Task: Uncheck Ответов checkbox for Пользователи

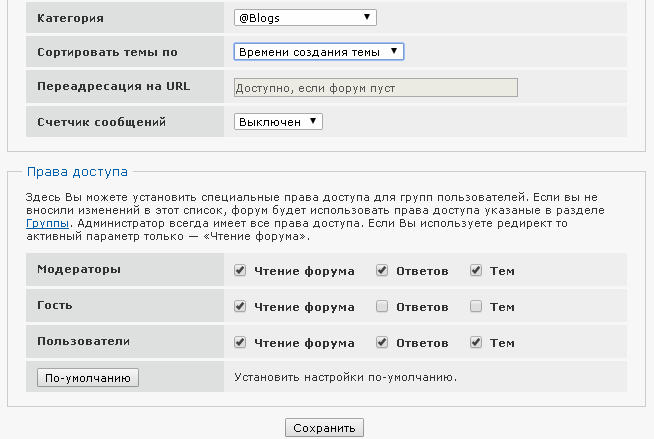Action: (382, 342)
